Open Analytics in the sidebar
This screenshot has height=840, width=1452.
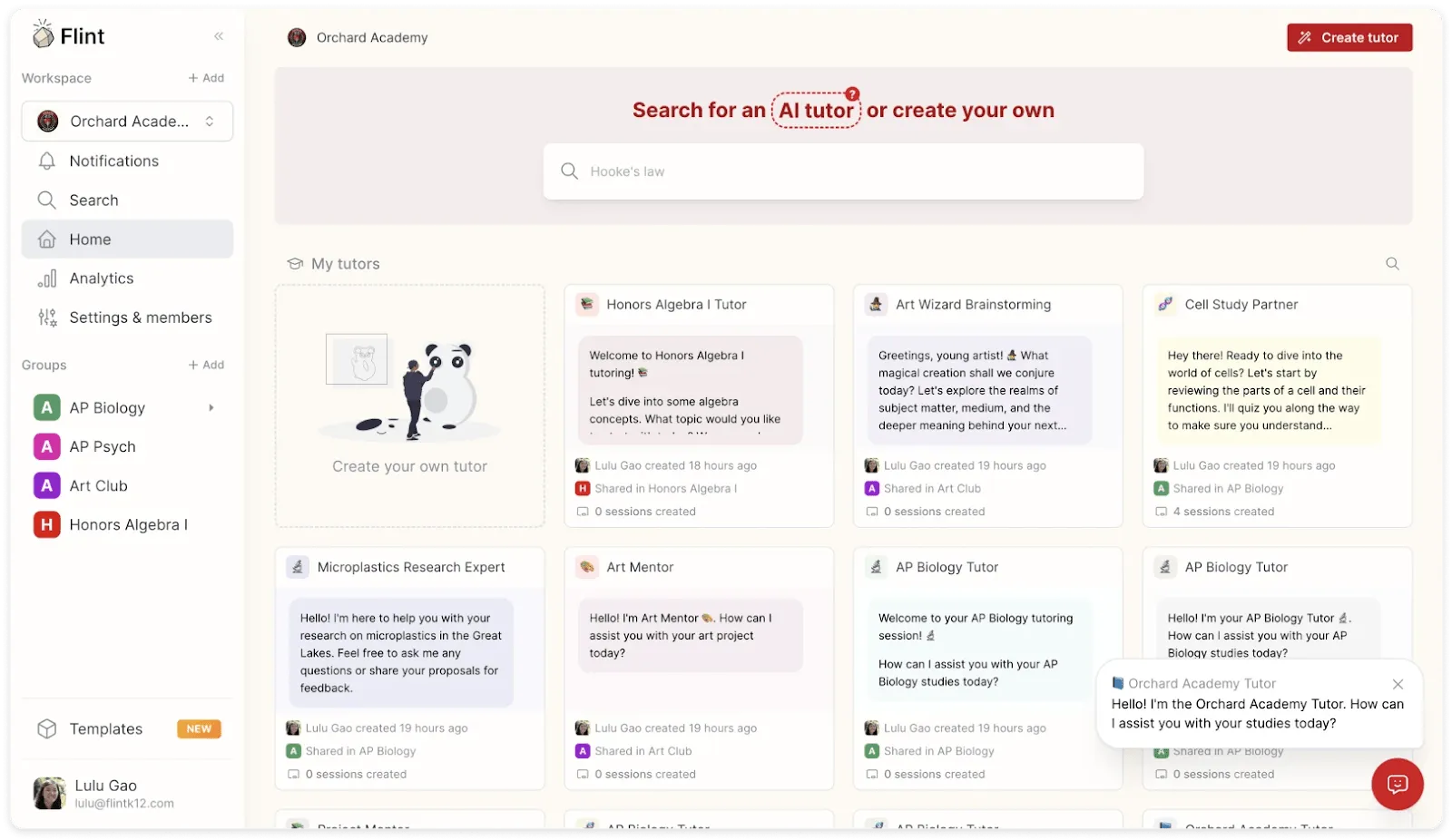coord(127,278)
